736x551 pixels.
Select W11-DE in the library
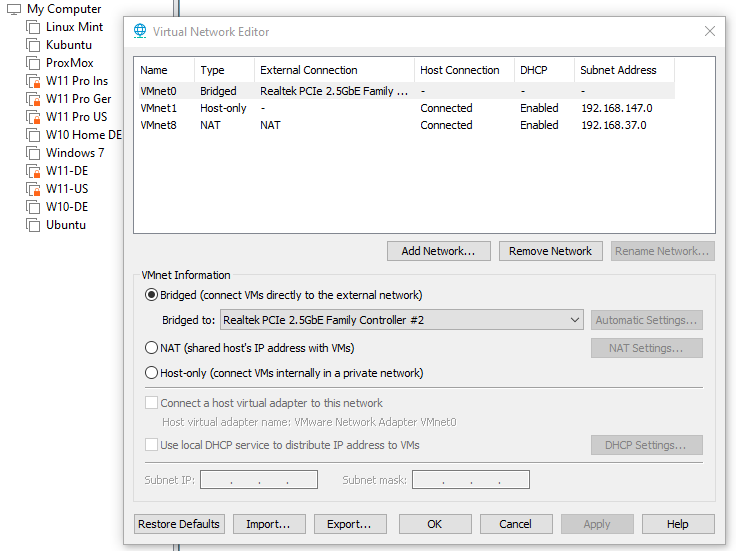(x=67, y=171)
